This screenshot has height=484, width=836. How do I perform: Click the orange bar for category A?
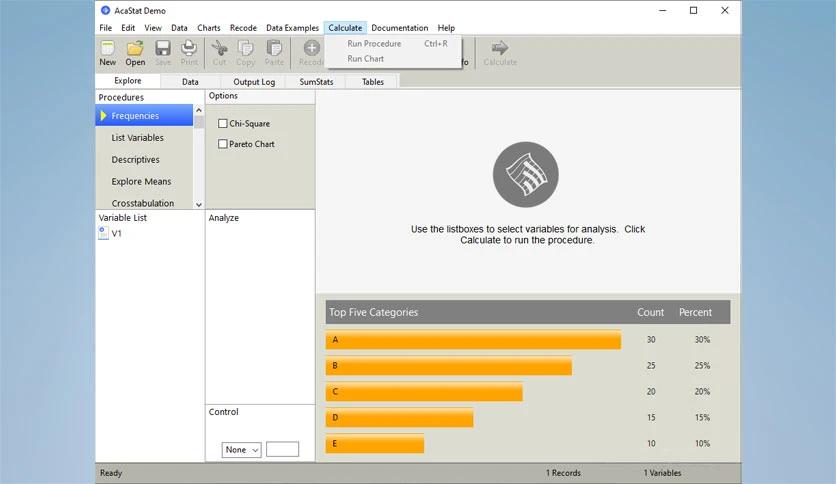tap(473, 340)
